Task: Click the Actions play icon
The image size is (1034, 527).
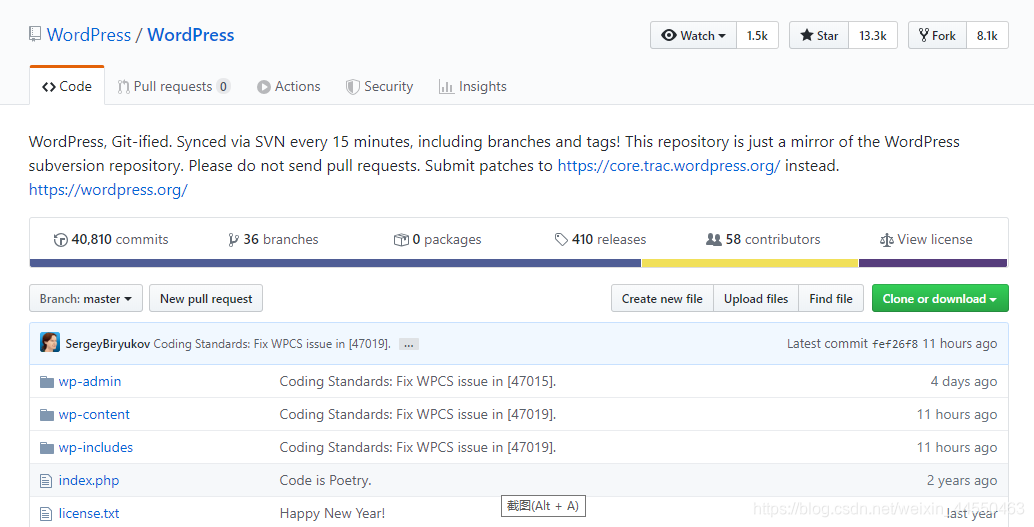Action: click(x=264, y=87)
